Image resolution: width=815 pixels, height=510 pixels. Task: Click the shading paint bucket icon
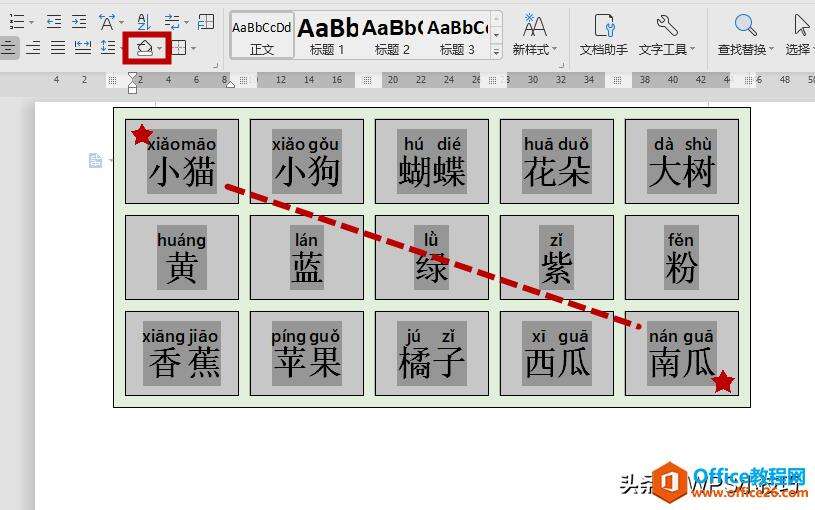[144, 48]
